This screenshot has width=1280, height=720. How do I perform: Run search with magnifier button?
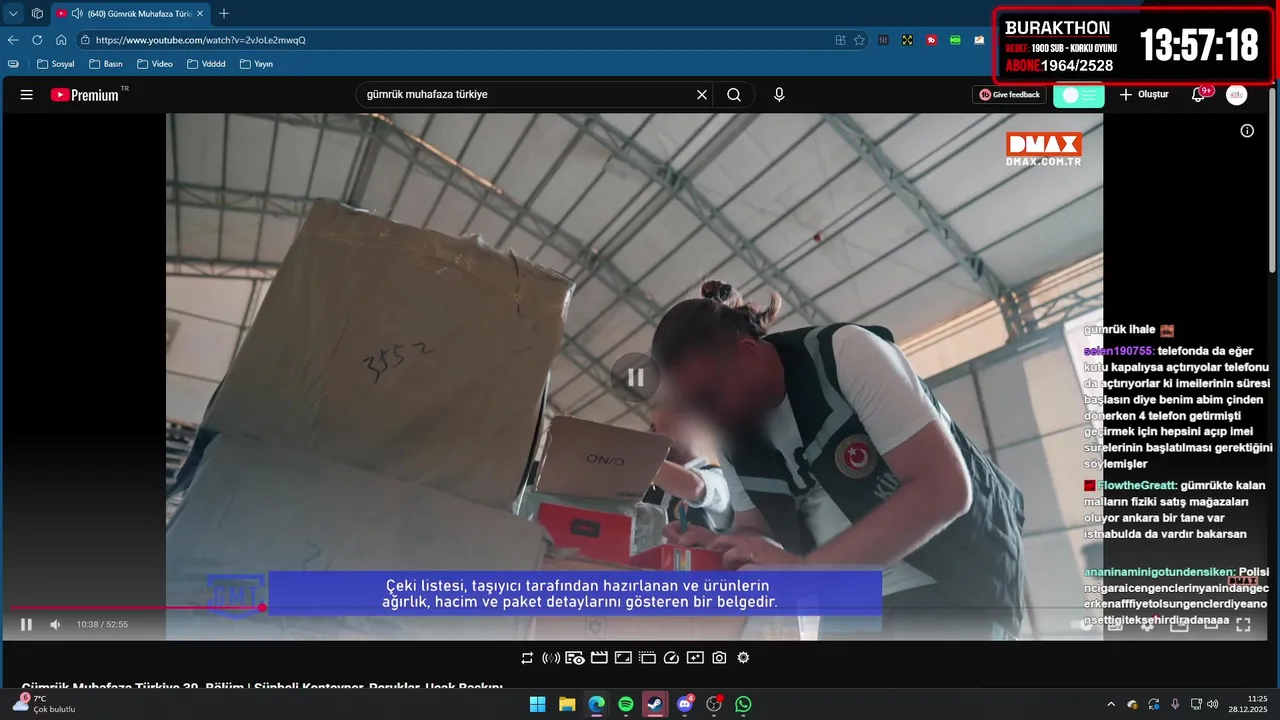coord(734,95)
